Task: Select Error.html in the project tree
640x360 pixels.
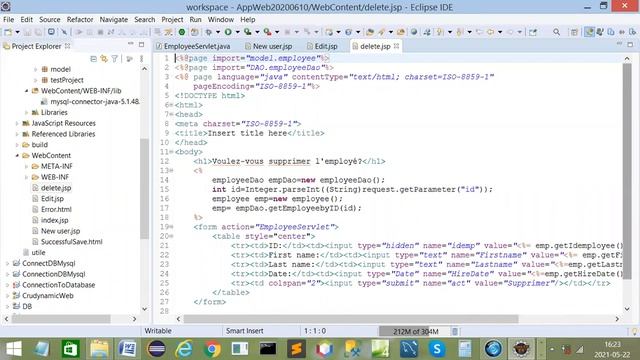Action: 56,209
